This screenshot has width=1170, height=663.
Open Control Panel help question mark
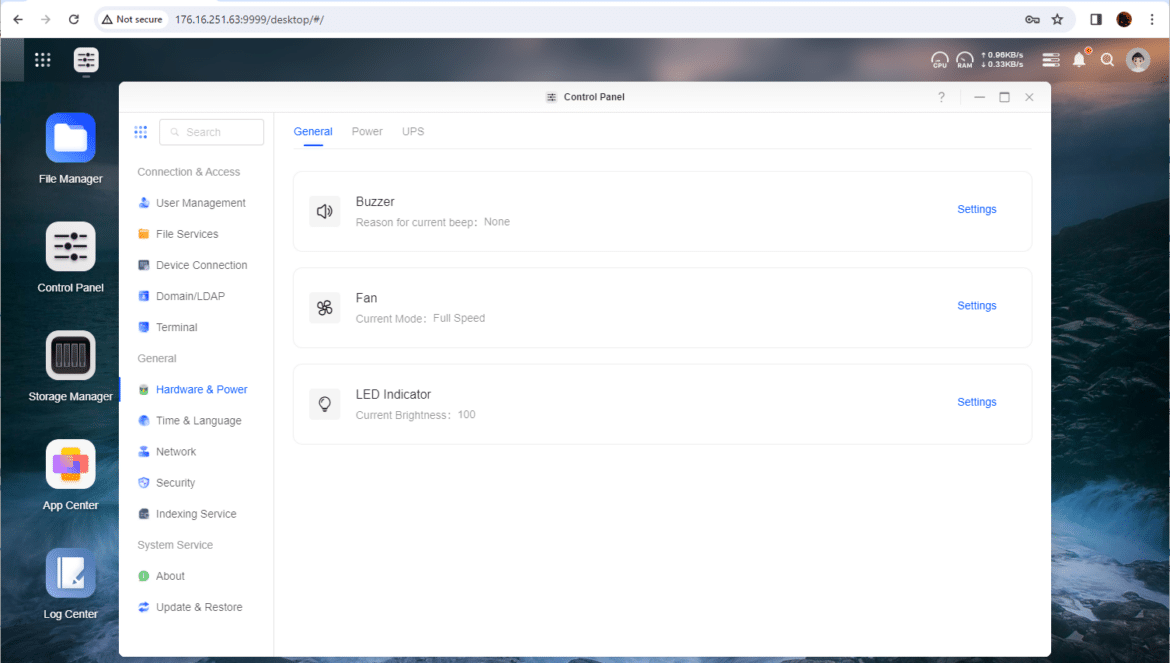942,97
